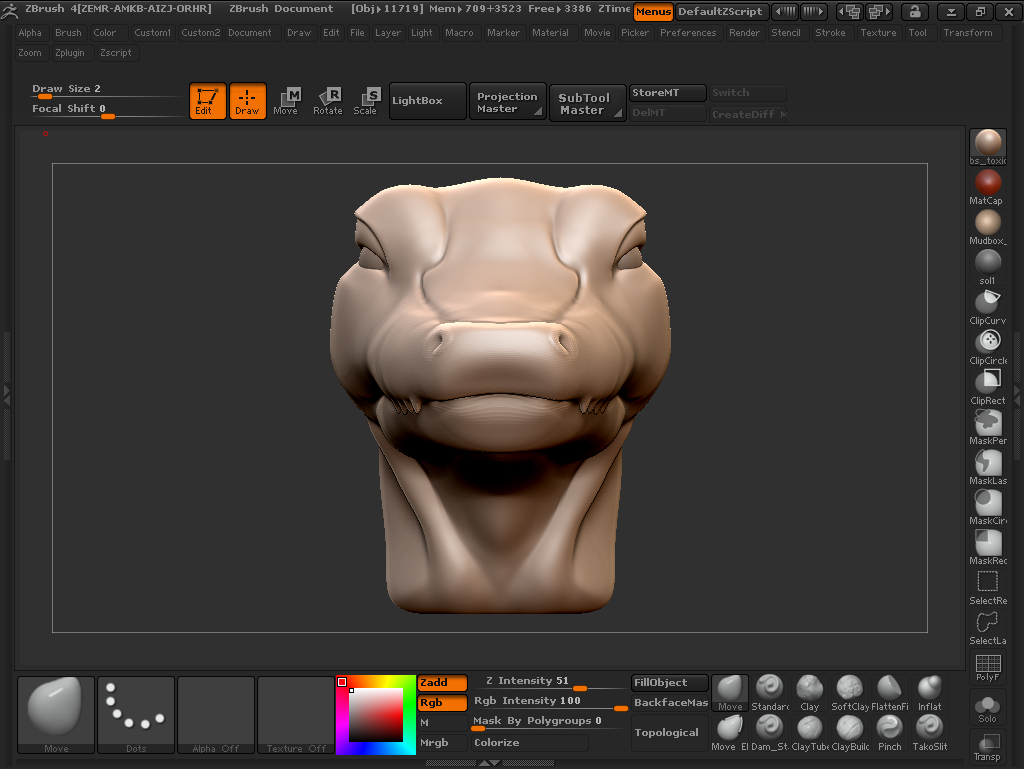Choose the MatCap red material sphere

point(988,183)
